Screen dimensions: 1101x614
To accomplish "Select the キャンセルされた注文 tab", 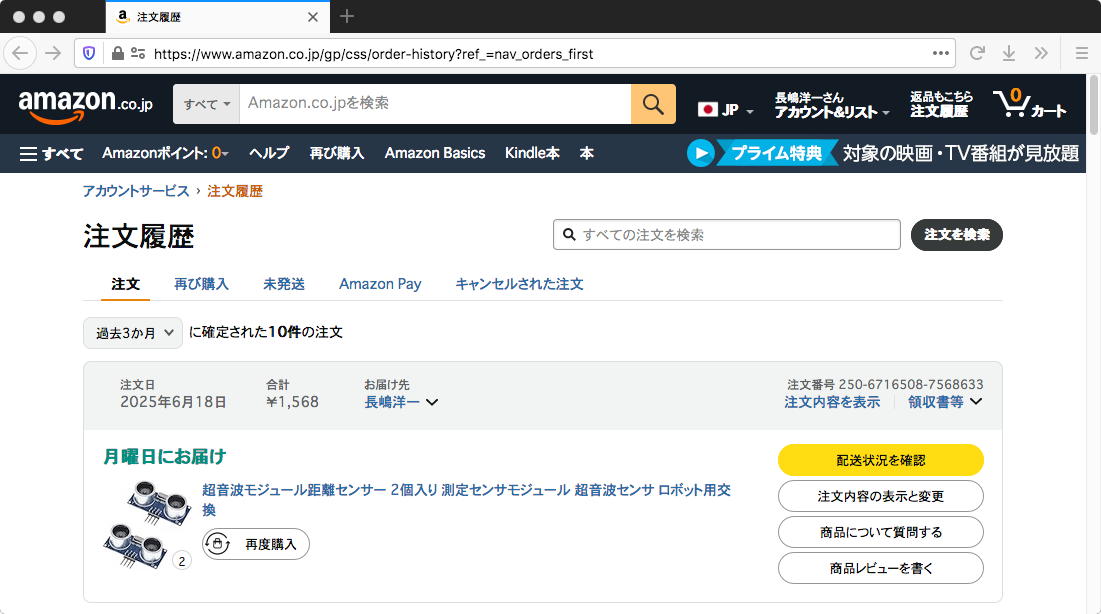I will point(519,284).
